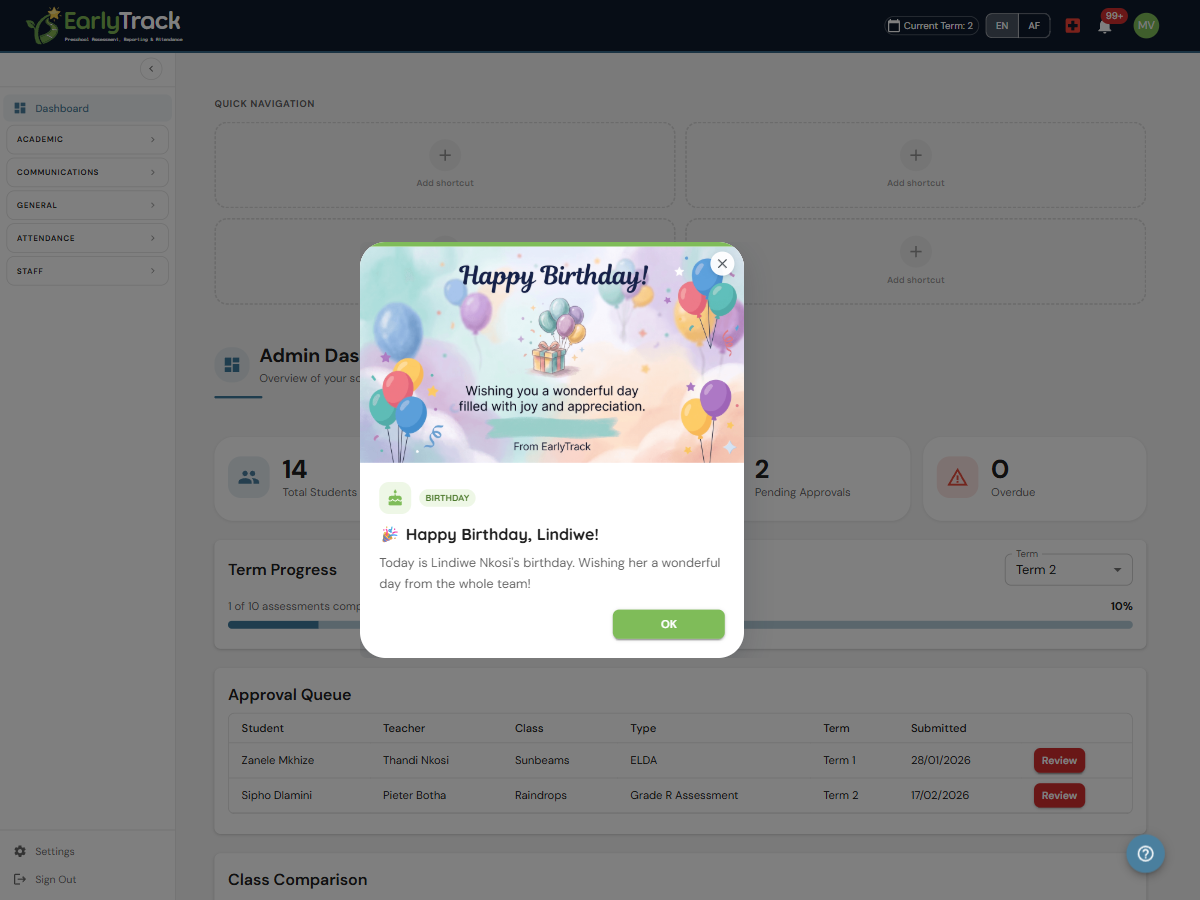Click the BIRTHDAY tag label
Viewport: 1200px width, 900px height.
point(447,498)
